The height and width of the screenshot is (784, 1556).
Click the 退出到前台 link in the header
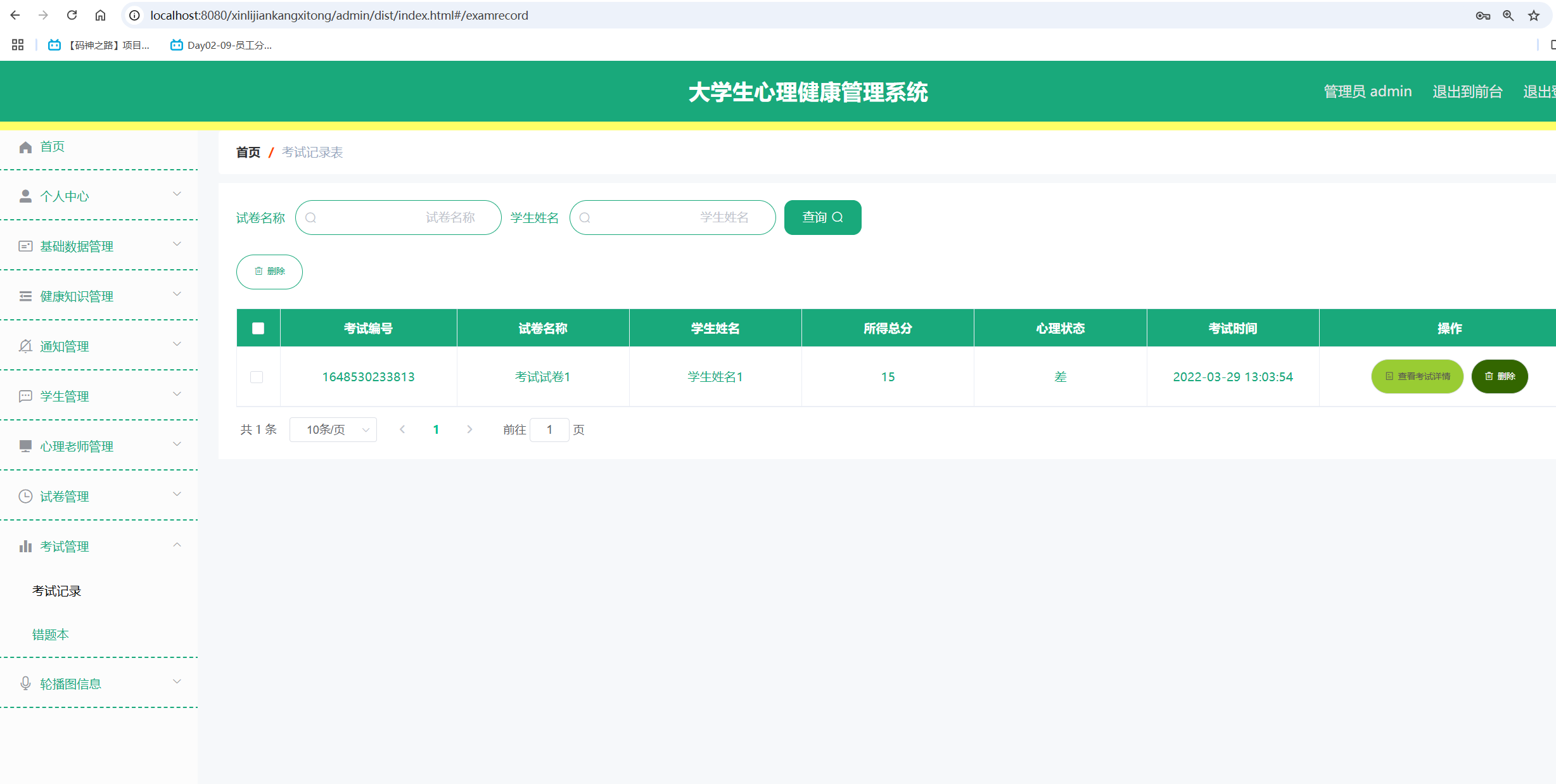1467,92
